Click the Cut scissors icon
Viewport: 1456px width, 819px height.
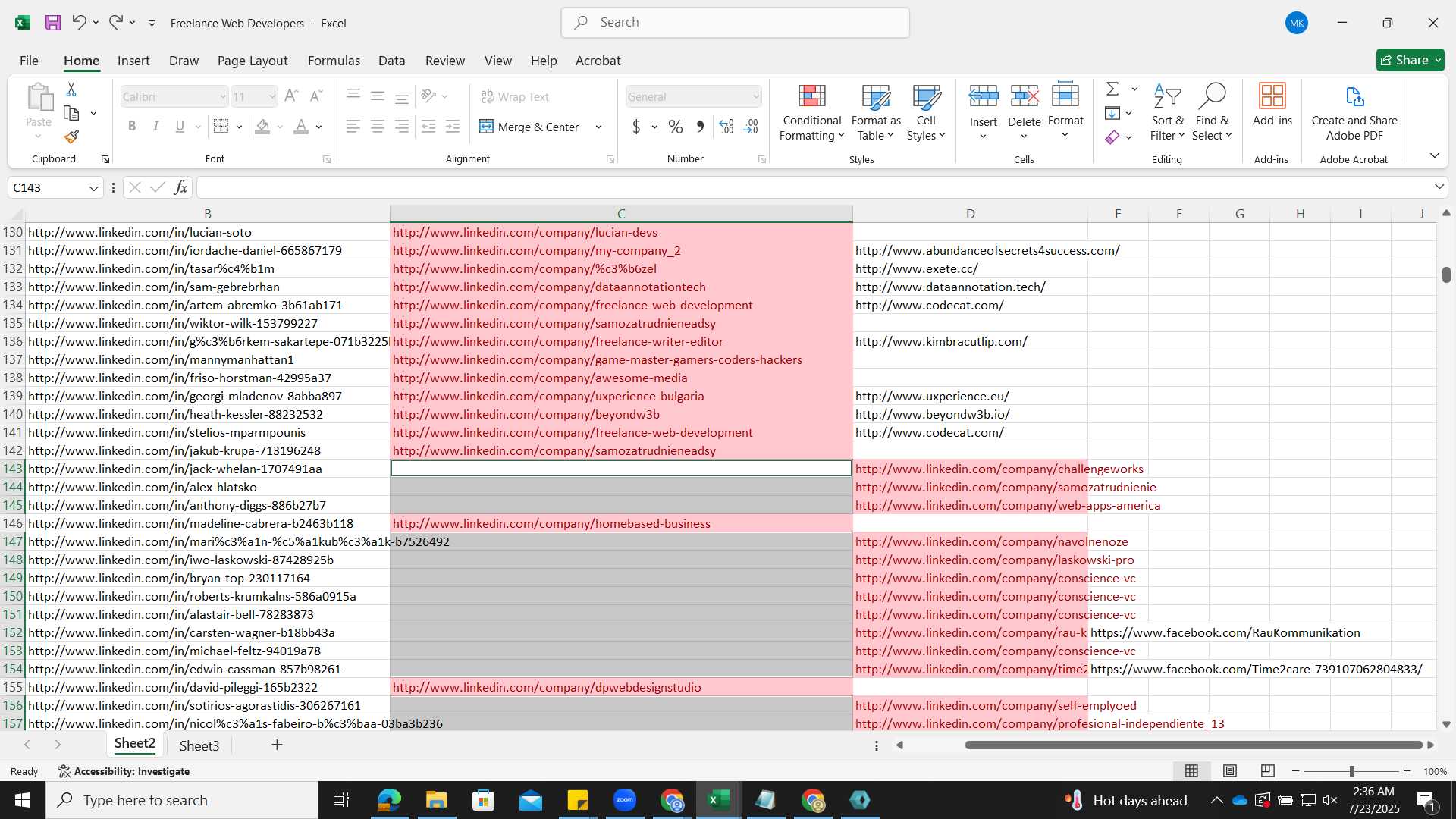point(71,89)
